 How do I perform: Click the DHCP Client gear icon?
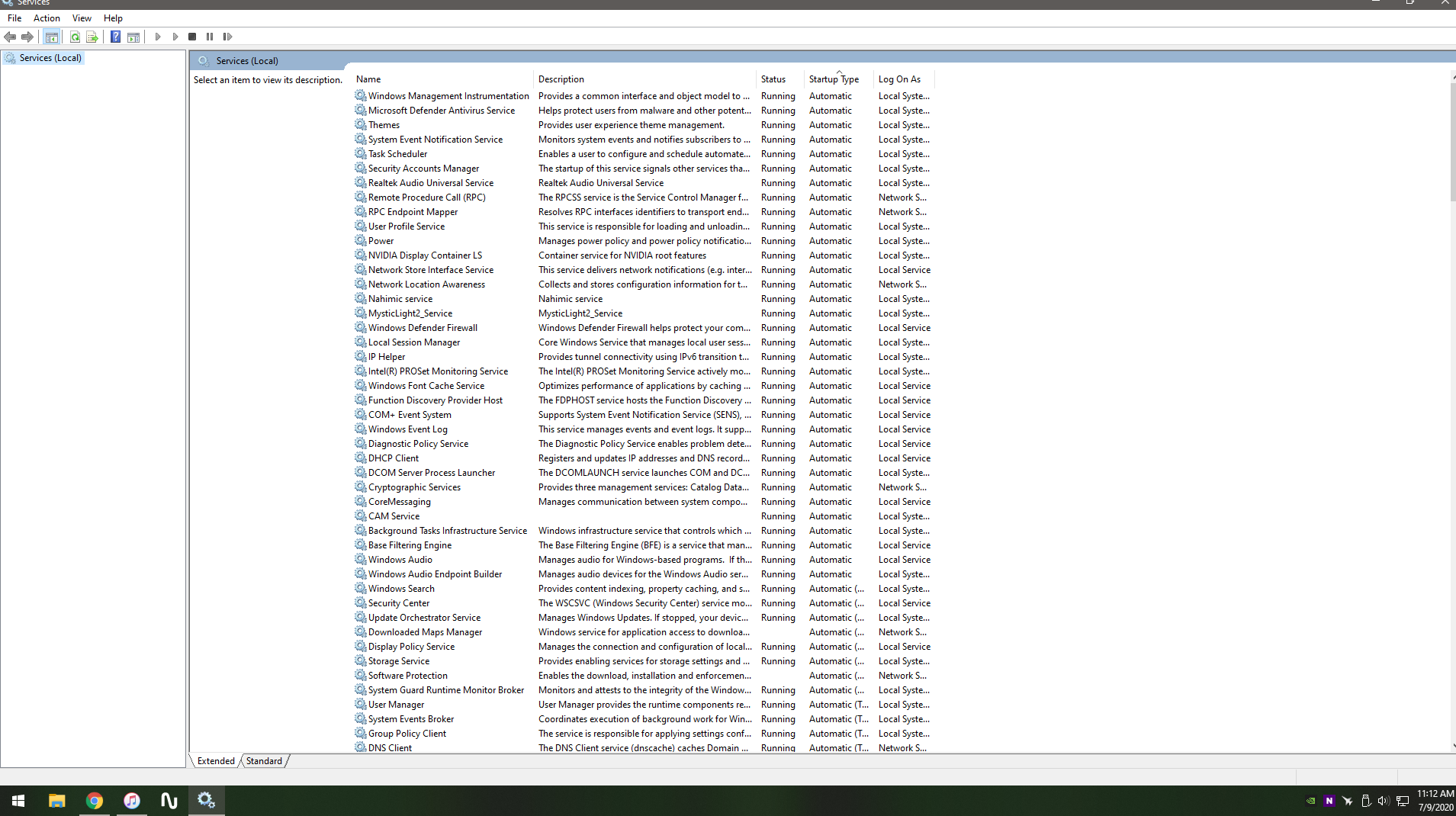click(x=360, y=458)
